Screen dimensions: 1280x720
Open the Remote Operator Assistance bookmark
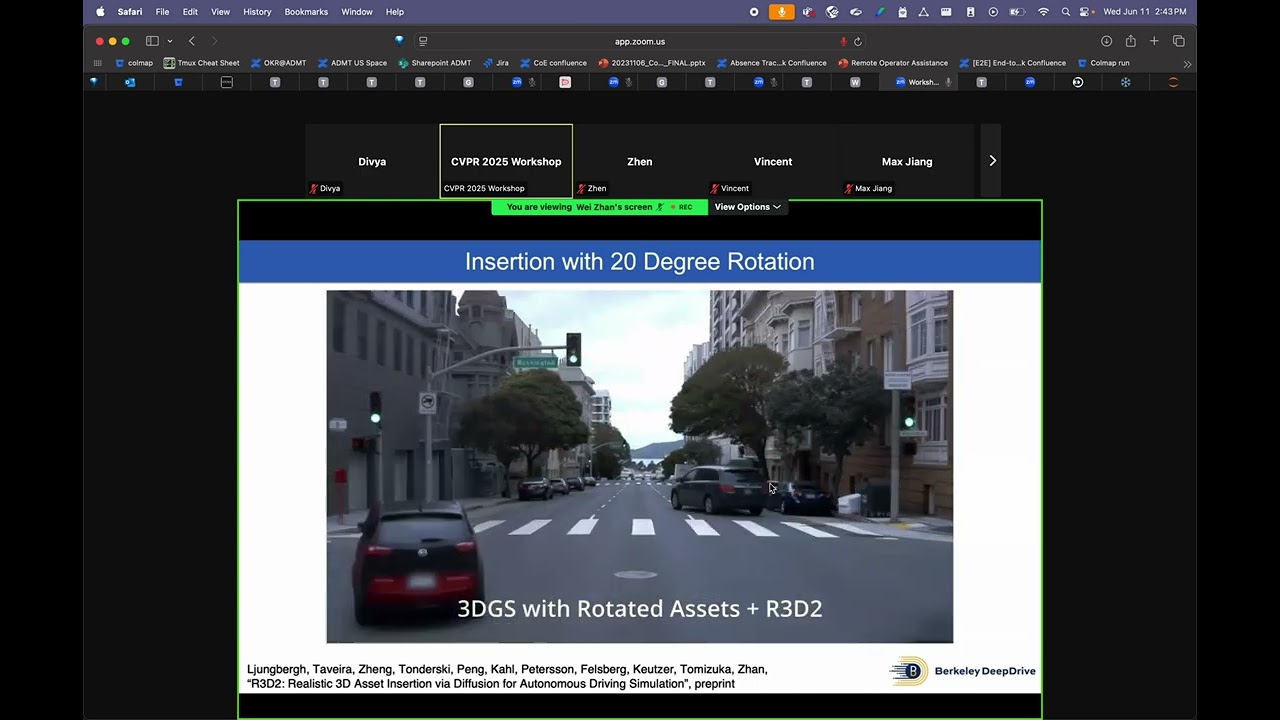coord(893,63)
